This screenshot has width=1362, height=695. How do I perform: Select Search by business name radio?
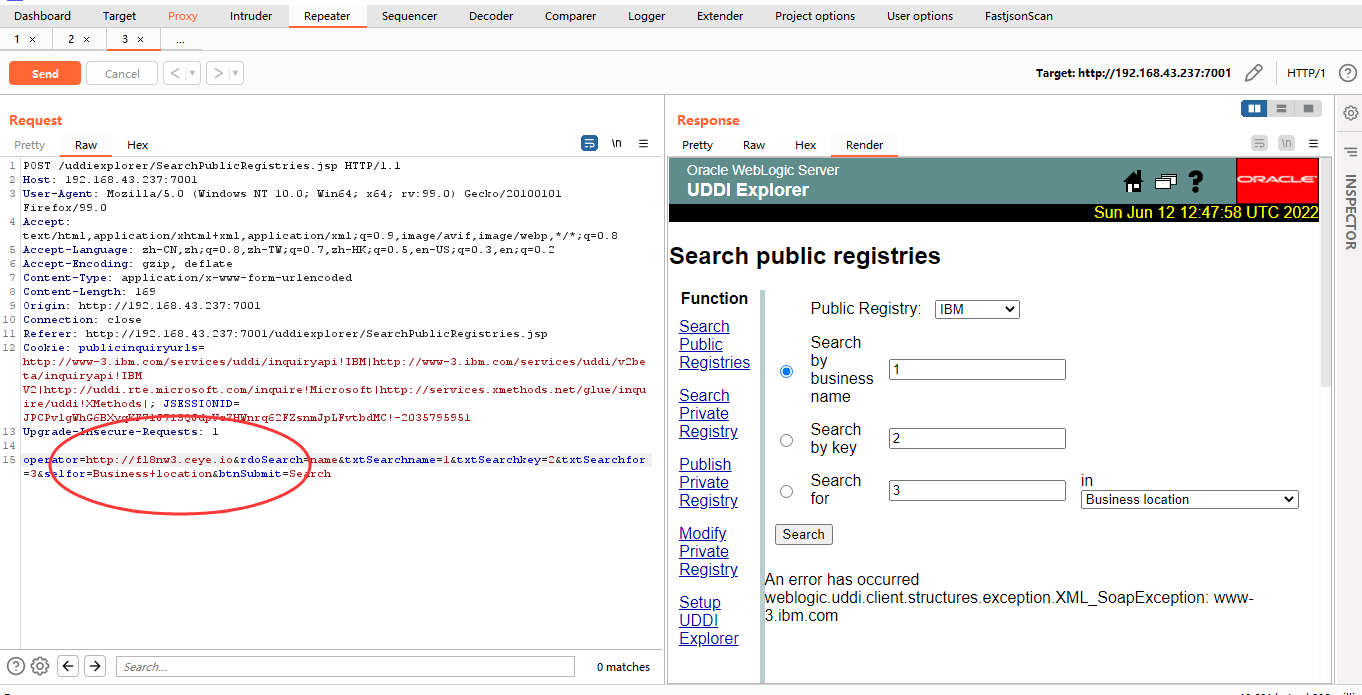(x=786, y=371)
